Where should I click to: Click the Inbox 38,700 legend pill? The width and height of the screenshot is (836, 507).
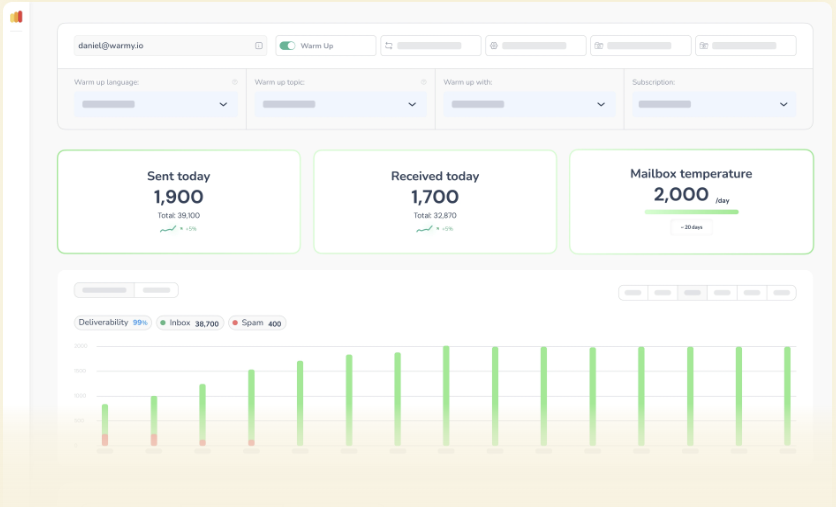point(190,323)
